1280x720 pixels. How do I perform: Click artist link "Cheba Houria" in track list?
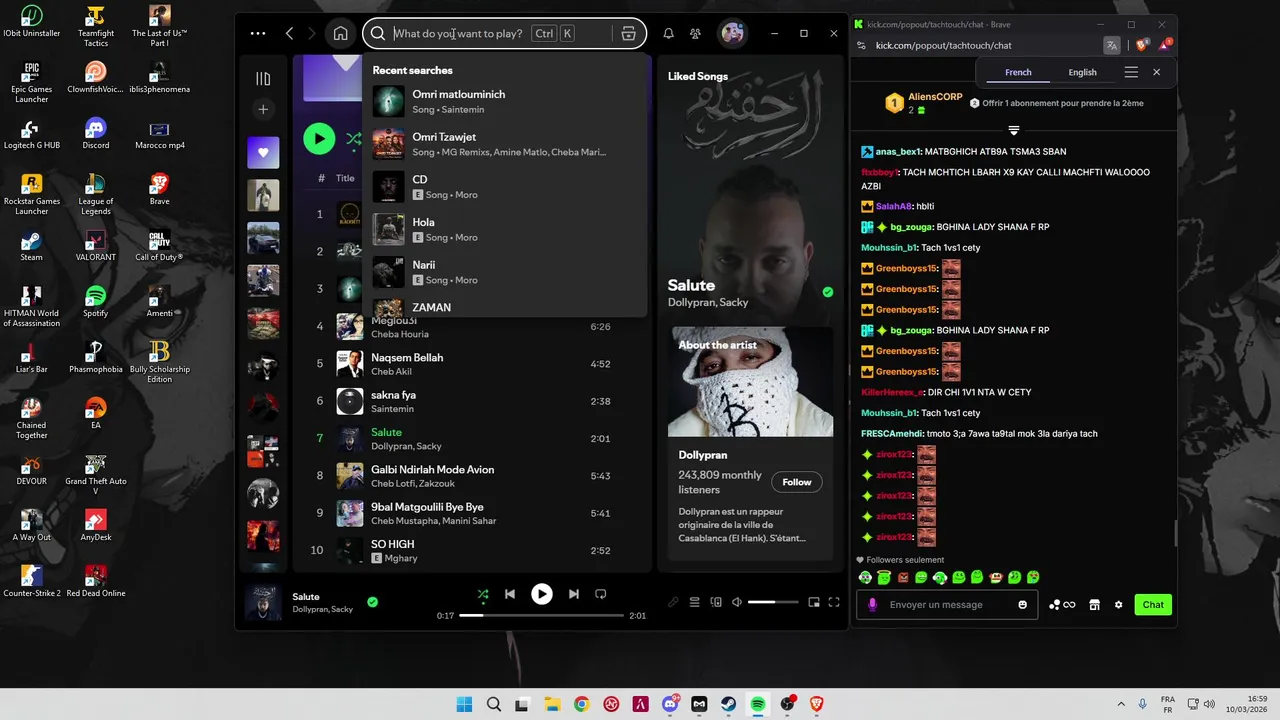point(400,334)
